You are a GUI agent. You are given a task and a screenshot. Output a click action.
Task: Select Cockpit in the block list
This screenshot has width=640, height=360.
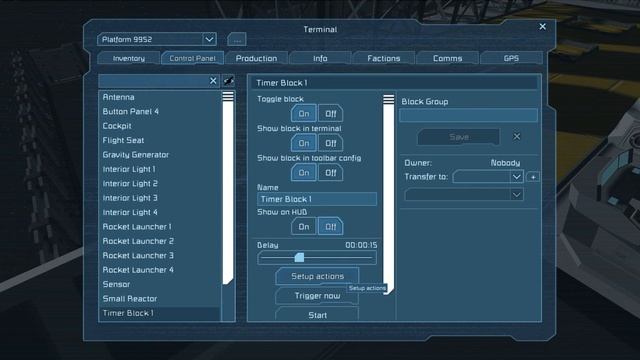[x=160, y=126]
